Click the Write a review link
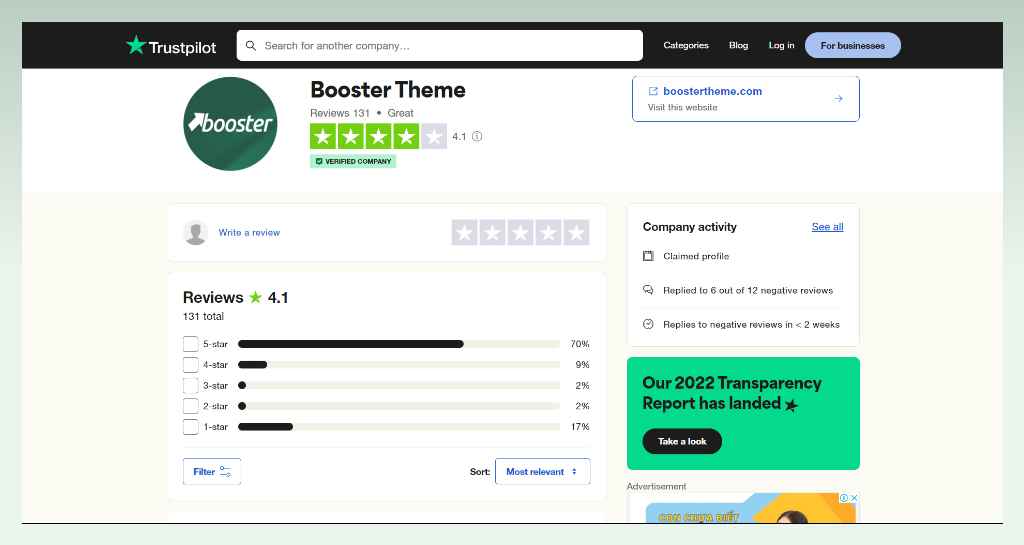Image resolution: width=1024 pixels, height=545 pixels. 249,232
